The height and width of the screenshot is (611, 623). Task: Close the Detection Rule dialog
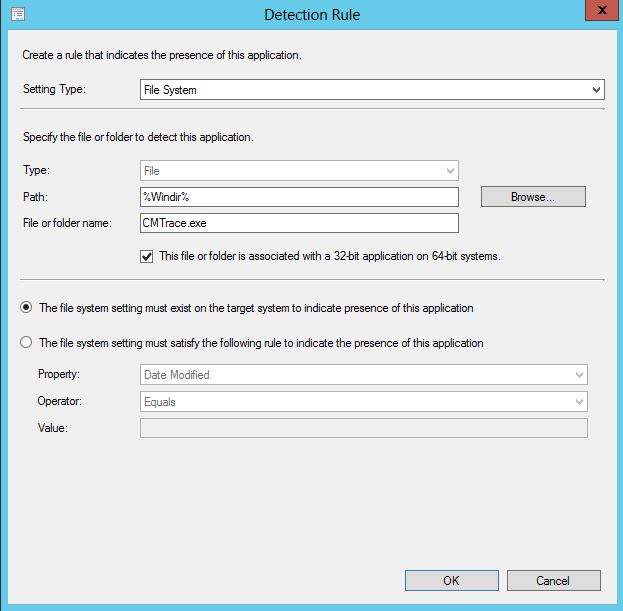[602, 10]
